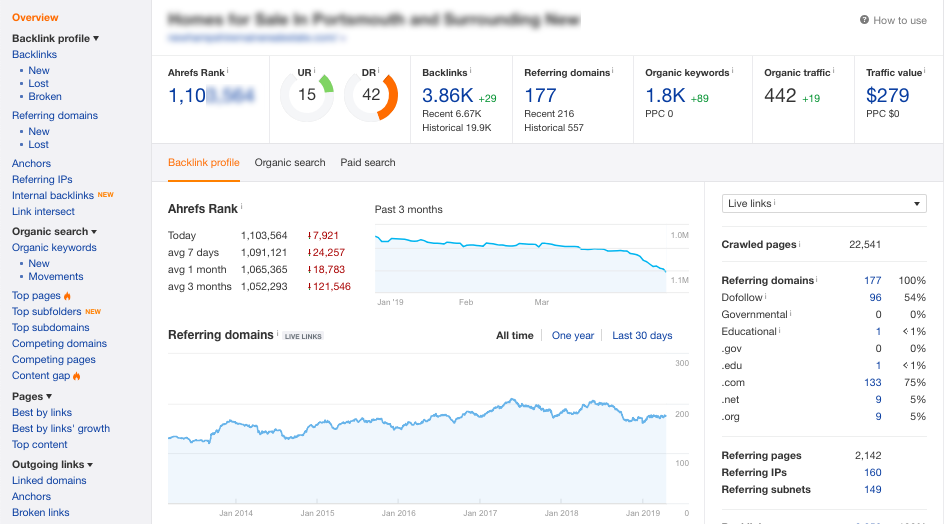Click the fire icon beside Top pages

tap(67, 296)
